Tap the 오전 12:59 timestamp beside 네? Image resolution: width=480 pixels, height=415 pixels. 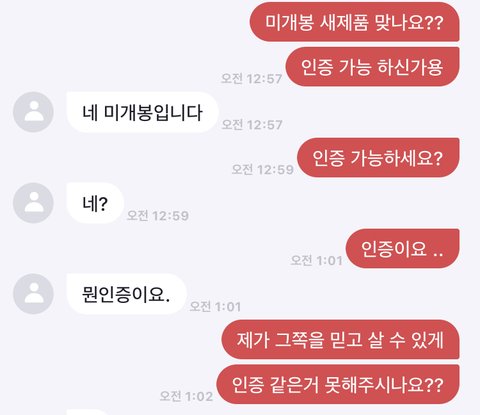tap(158, 216)
